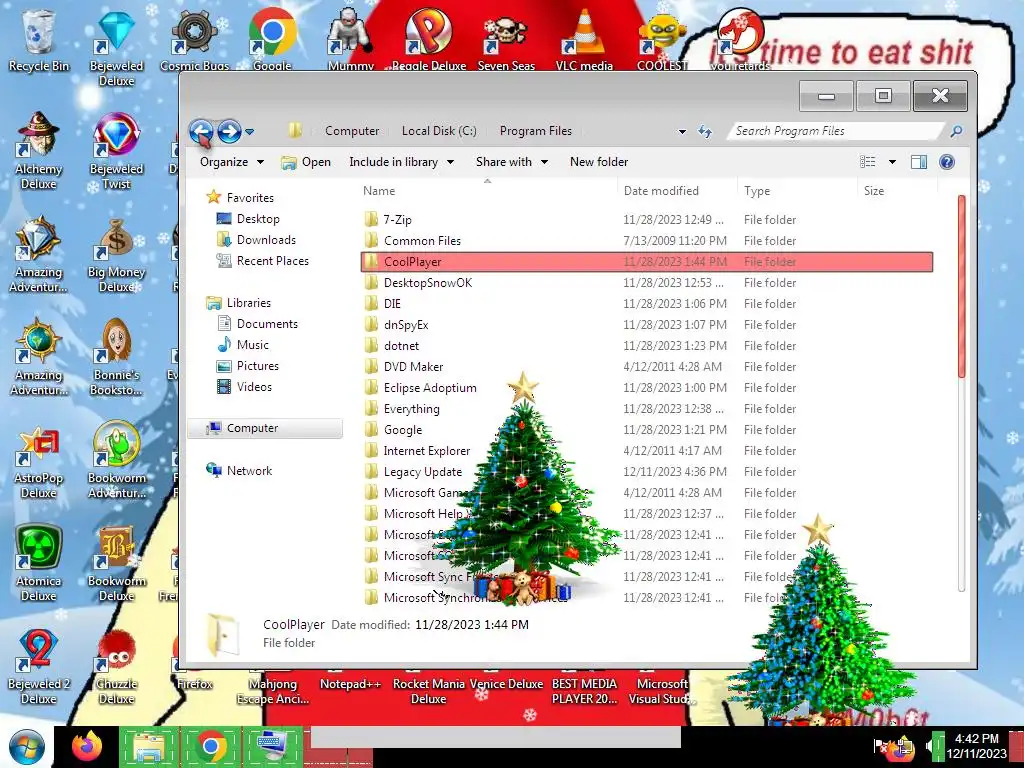This screenshot has width=1024, height=768.
Task: Open Bejeweled Deluxe desktop shortcut
Action: [x=116, y=47]
